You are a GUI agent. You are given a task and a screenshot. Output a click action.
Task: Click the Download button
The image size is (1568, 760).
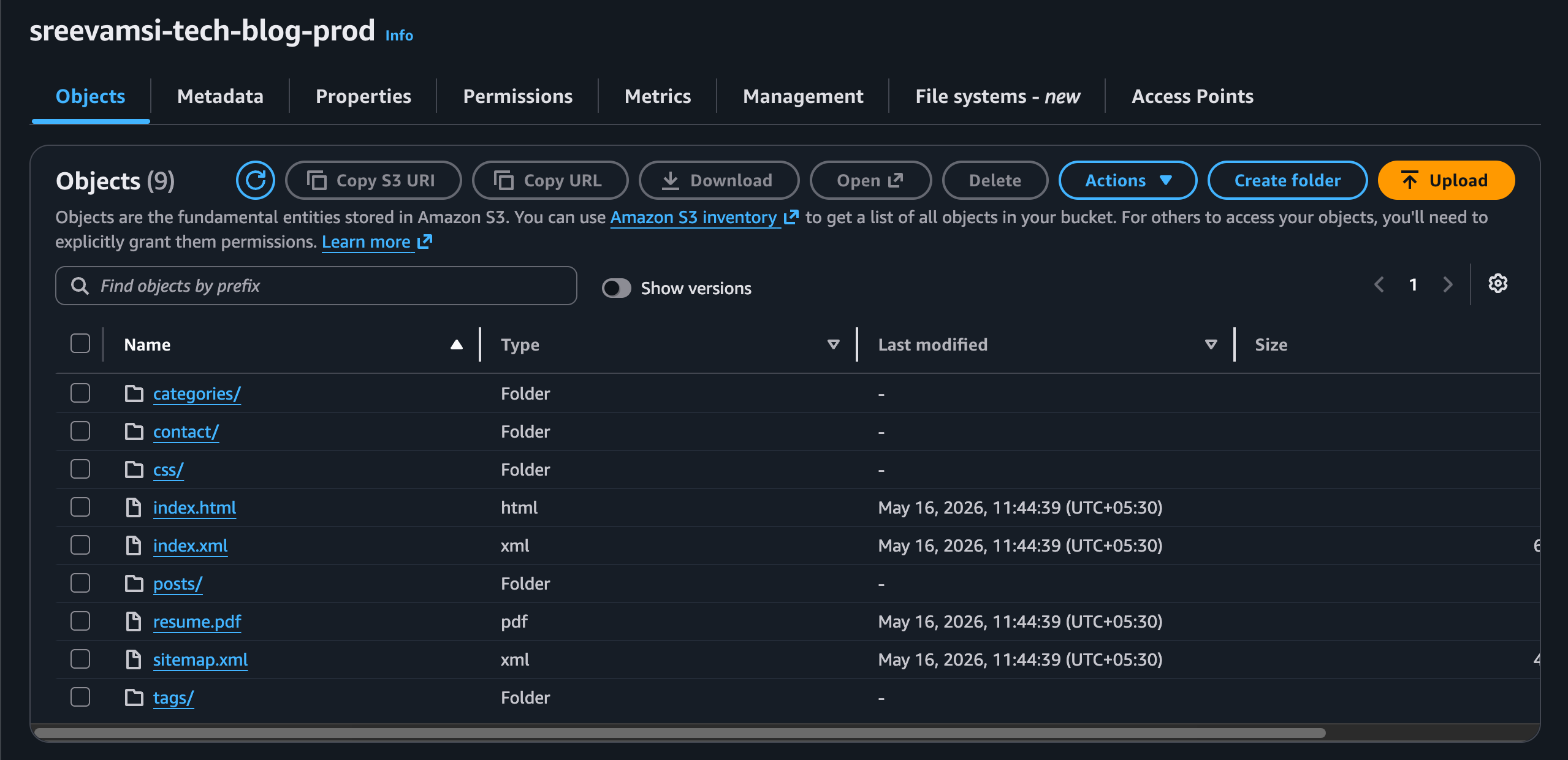click(718, 180)
